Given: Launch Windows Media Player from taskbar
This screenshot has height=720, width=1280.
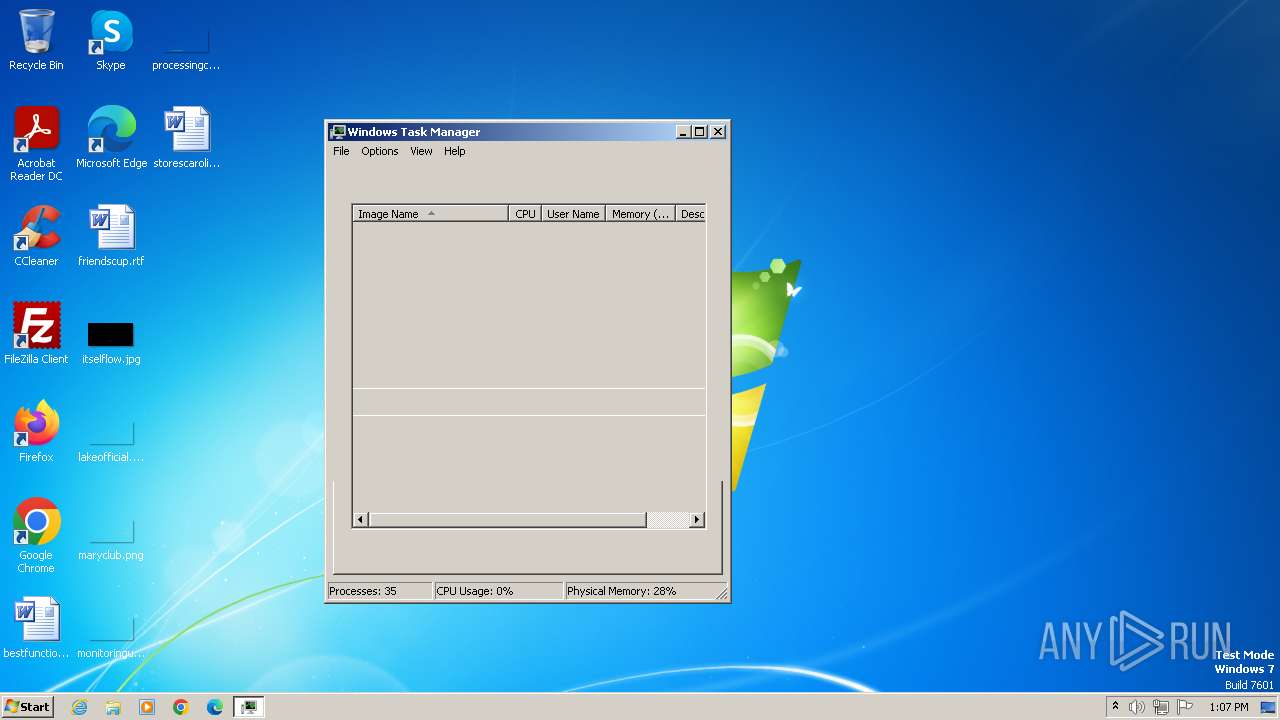Looking at the screenshot, I should click(x=147, y=707).
